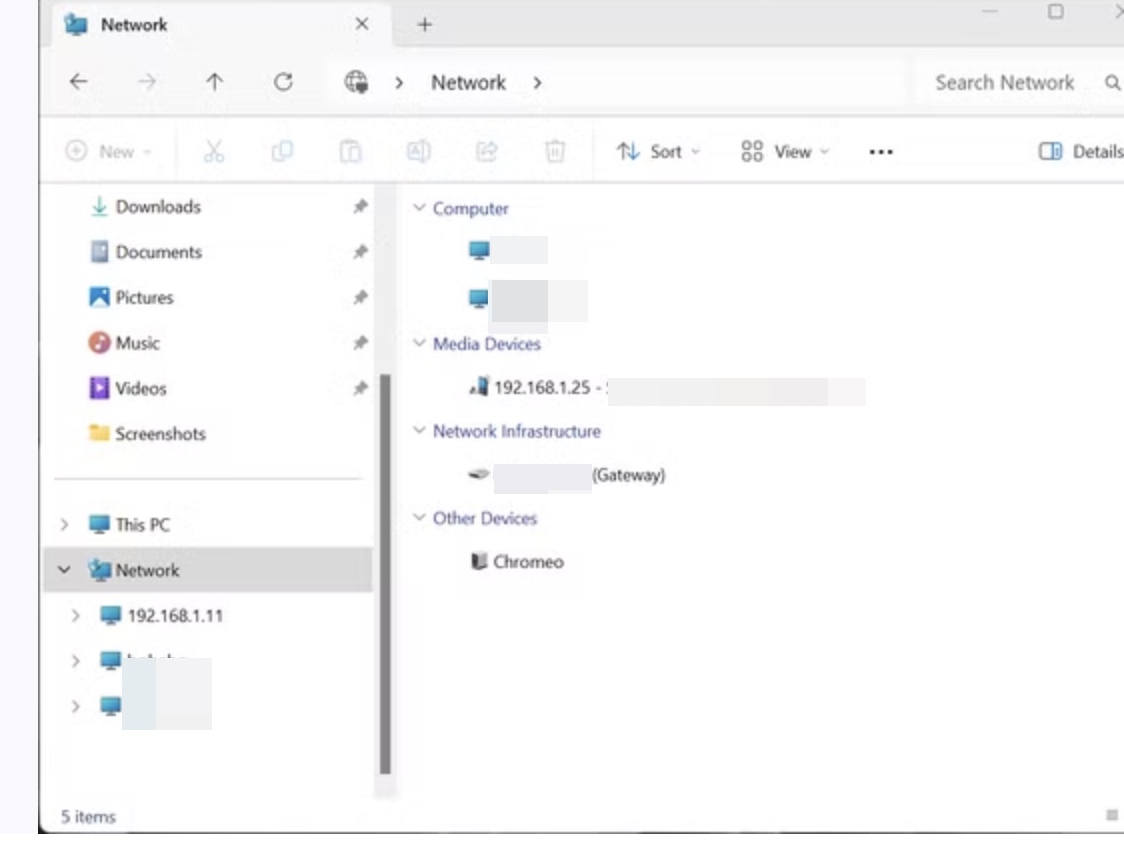
Task: Refresh the Network folder view
Action: (283, 82)
